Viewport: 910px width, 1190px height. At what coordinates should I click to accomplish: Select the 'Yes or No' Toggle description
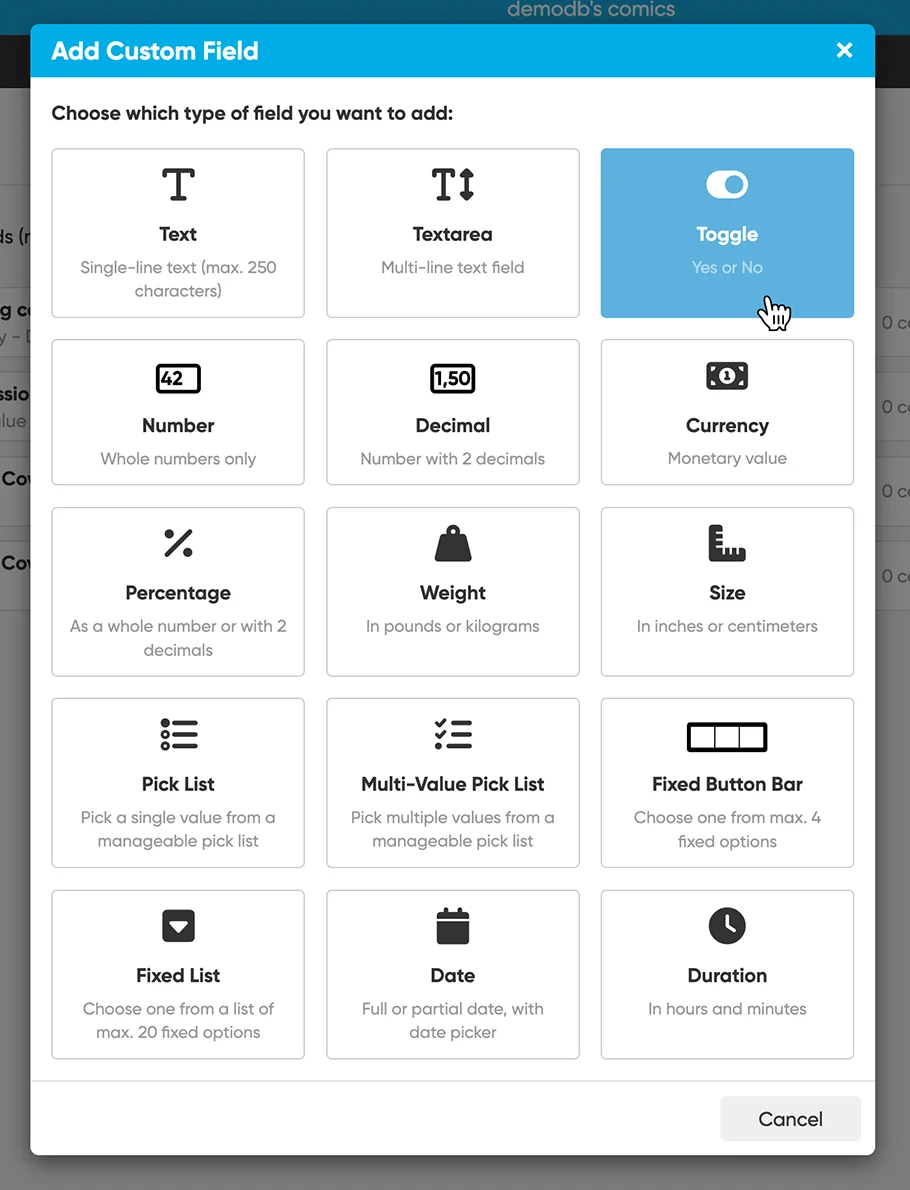[727, 267]
